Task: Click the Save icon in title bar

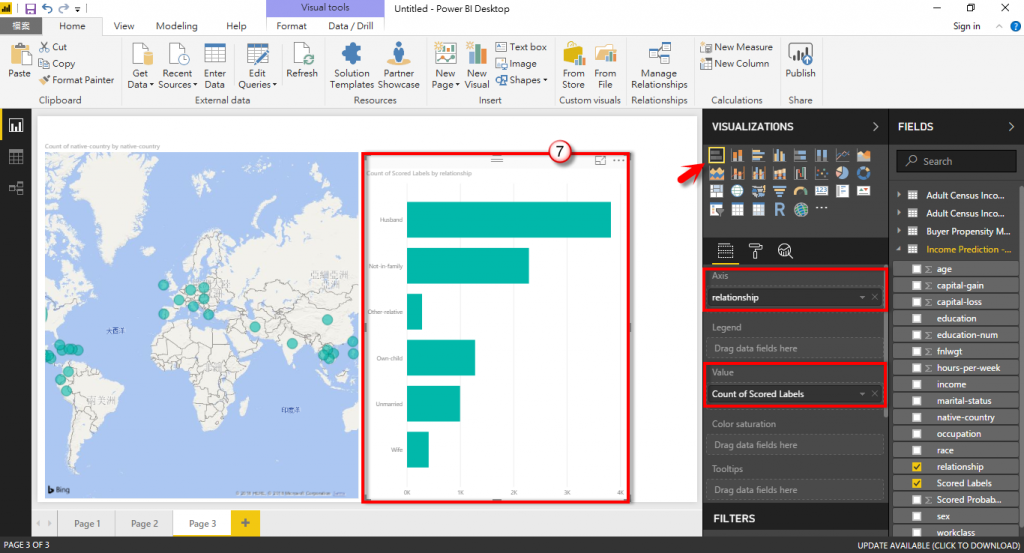Action: tap(31, 8)
